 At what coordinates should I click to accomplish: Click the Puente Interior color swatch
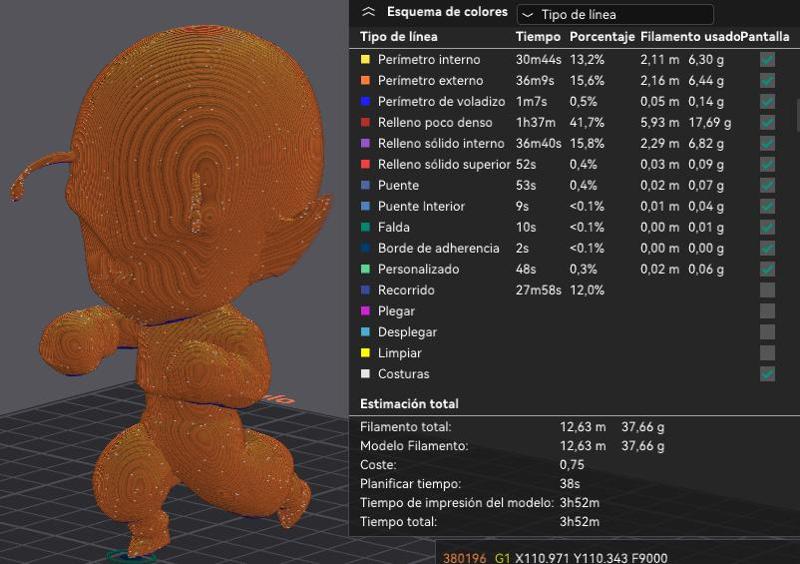tap(365, 206)
